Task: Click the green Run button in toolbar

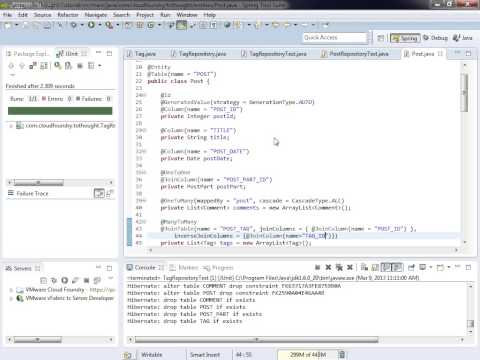Action: click(91, 25)
